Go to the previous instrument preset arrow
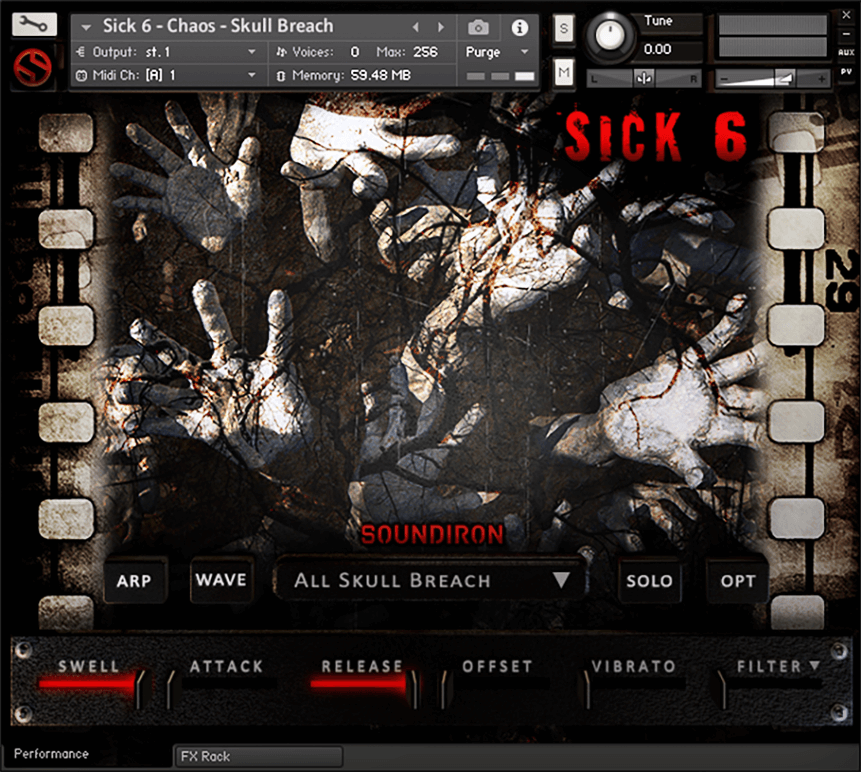 (417, 27)
